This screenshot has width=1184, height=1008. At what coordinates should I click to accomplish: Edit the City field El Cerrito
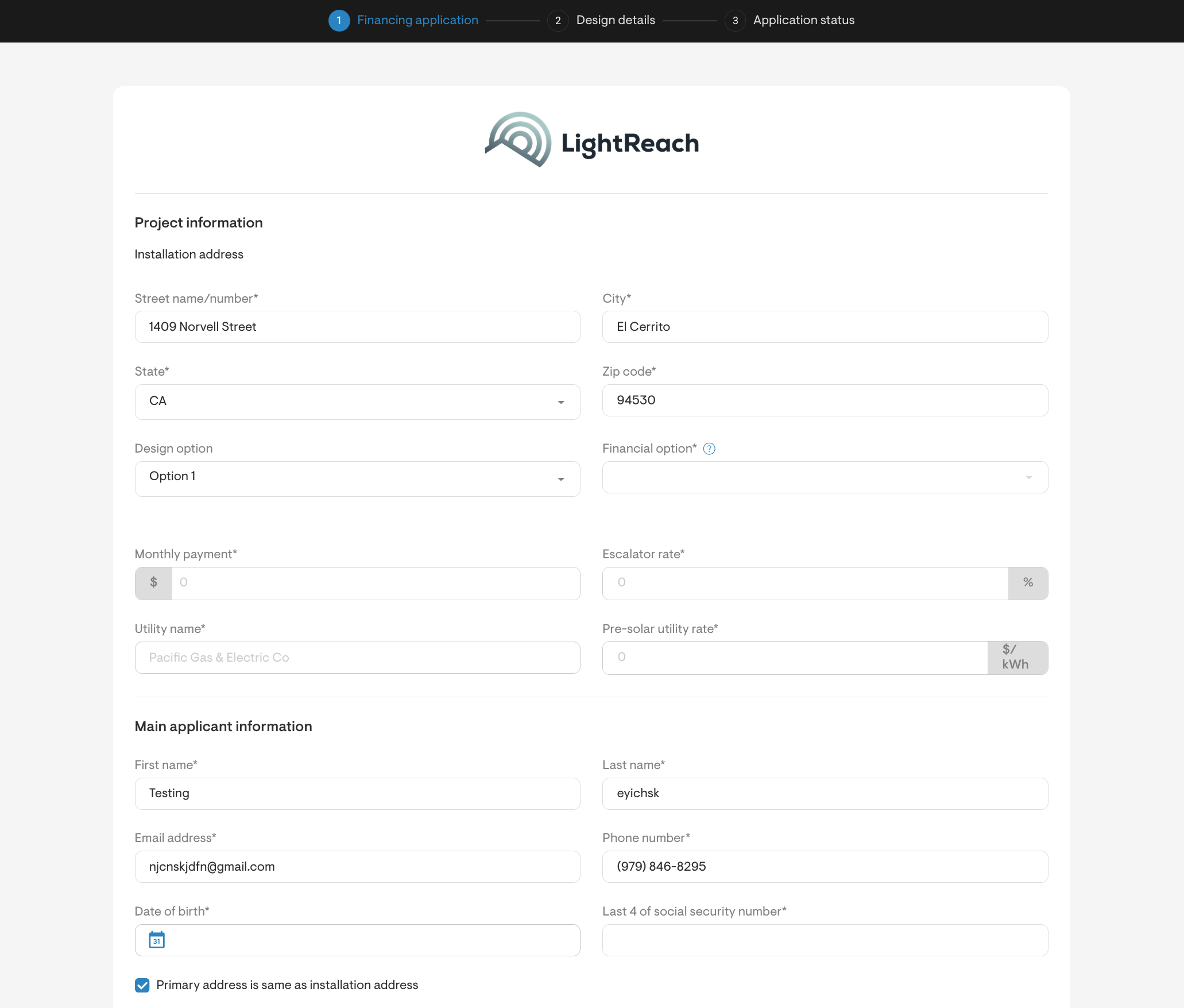pos(825,327)
